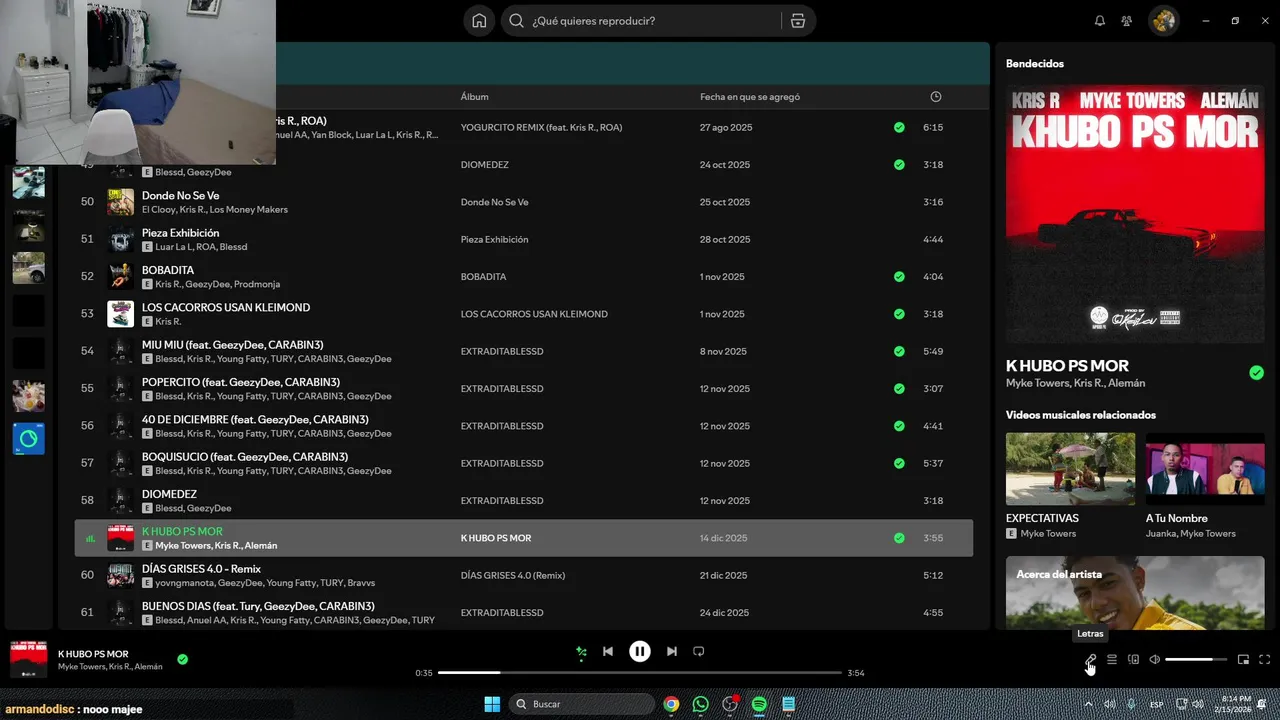Toggle saved checkmark on 40 DE DICIEMBRE row
This screenshot has width=1280, height=720.
(899, 426)
